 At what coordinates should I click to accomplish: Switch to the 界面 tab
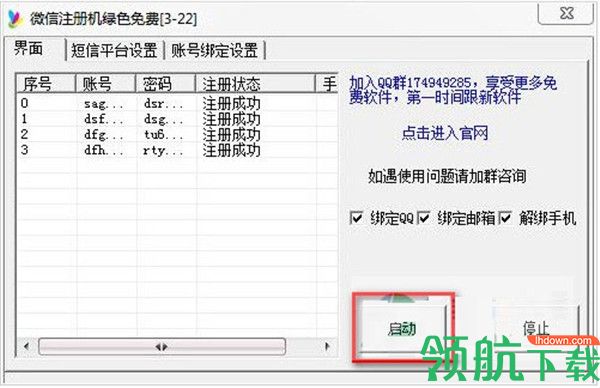(x=28, y=49)
